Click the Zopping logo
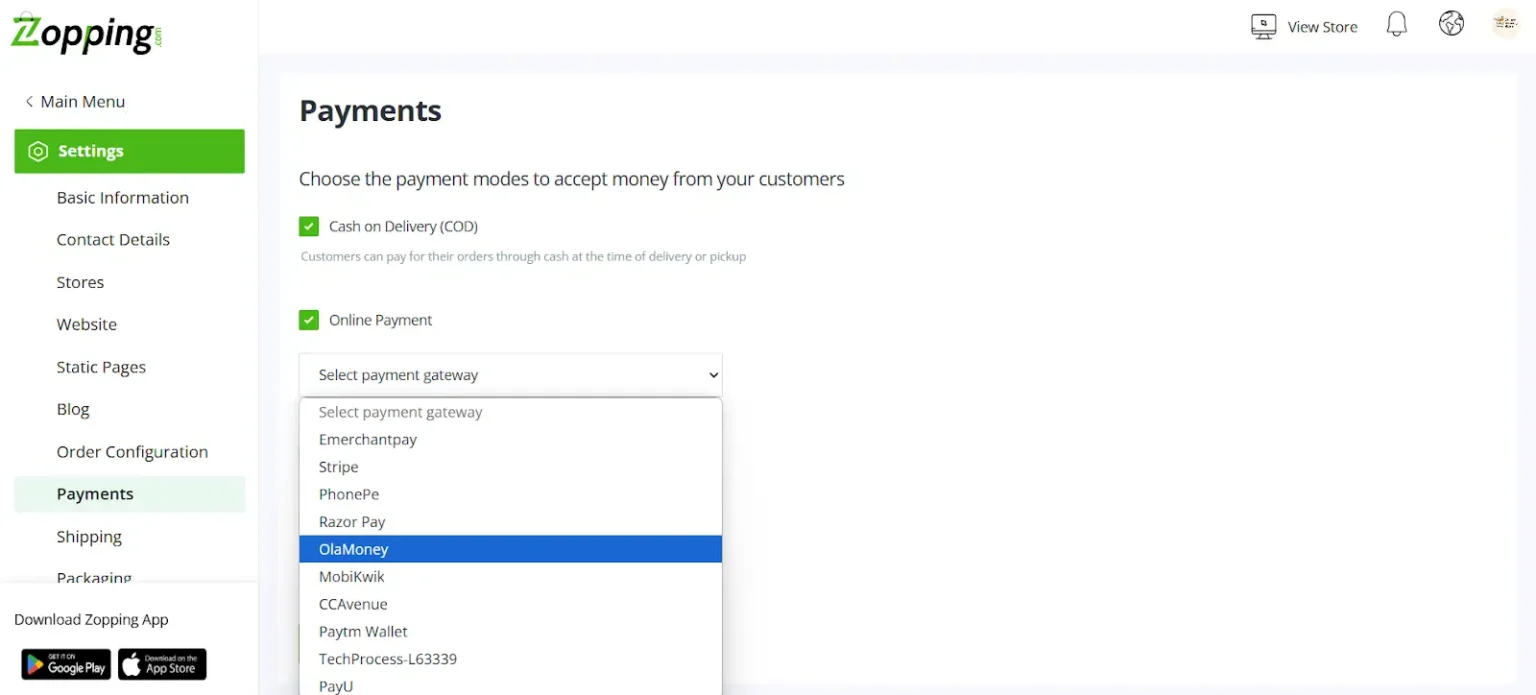The image size is (1536, 695). coord(86,33)
